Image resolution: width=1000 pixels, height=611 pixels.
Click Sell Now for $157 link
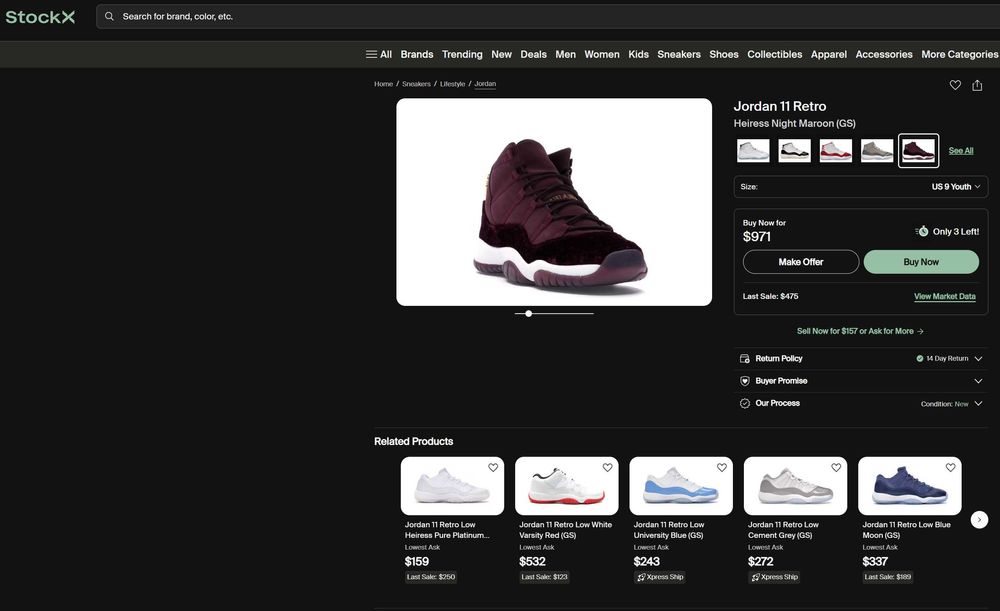860,331
